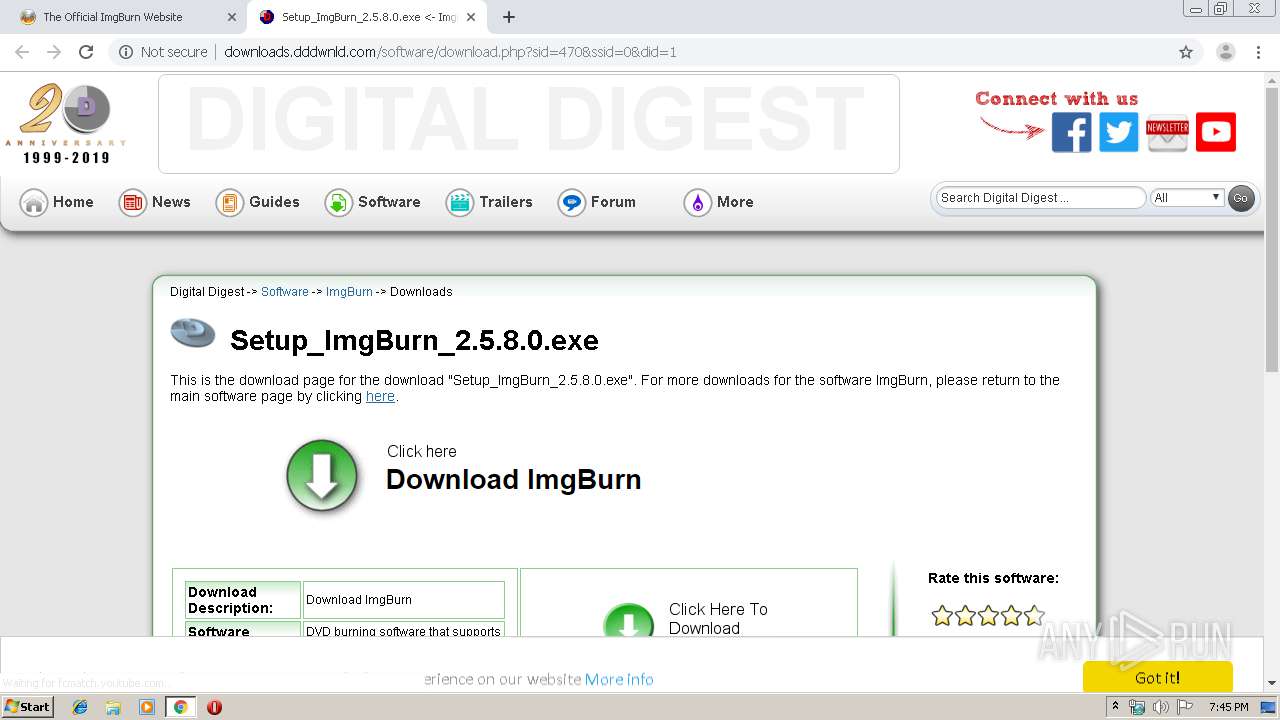
Task: Click the Forum nav icon
Action: [571, 203]
